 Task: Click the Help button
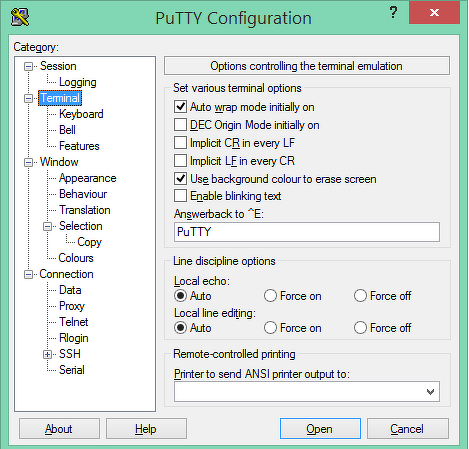click(x=146, y=429)
